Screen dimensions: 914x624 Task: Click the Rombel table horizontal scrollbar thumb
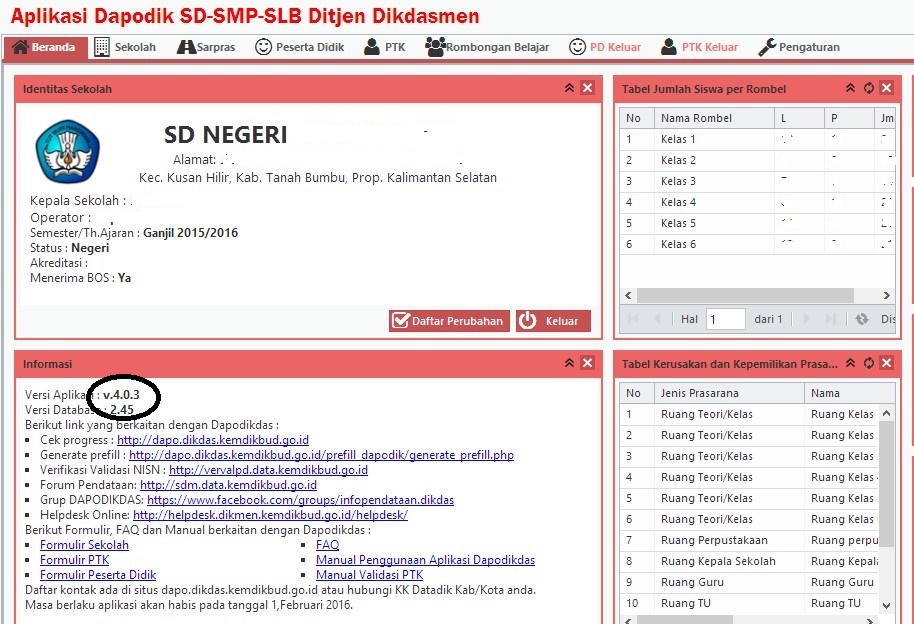point(745,296)
